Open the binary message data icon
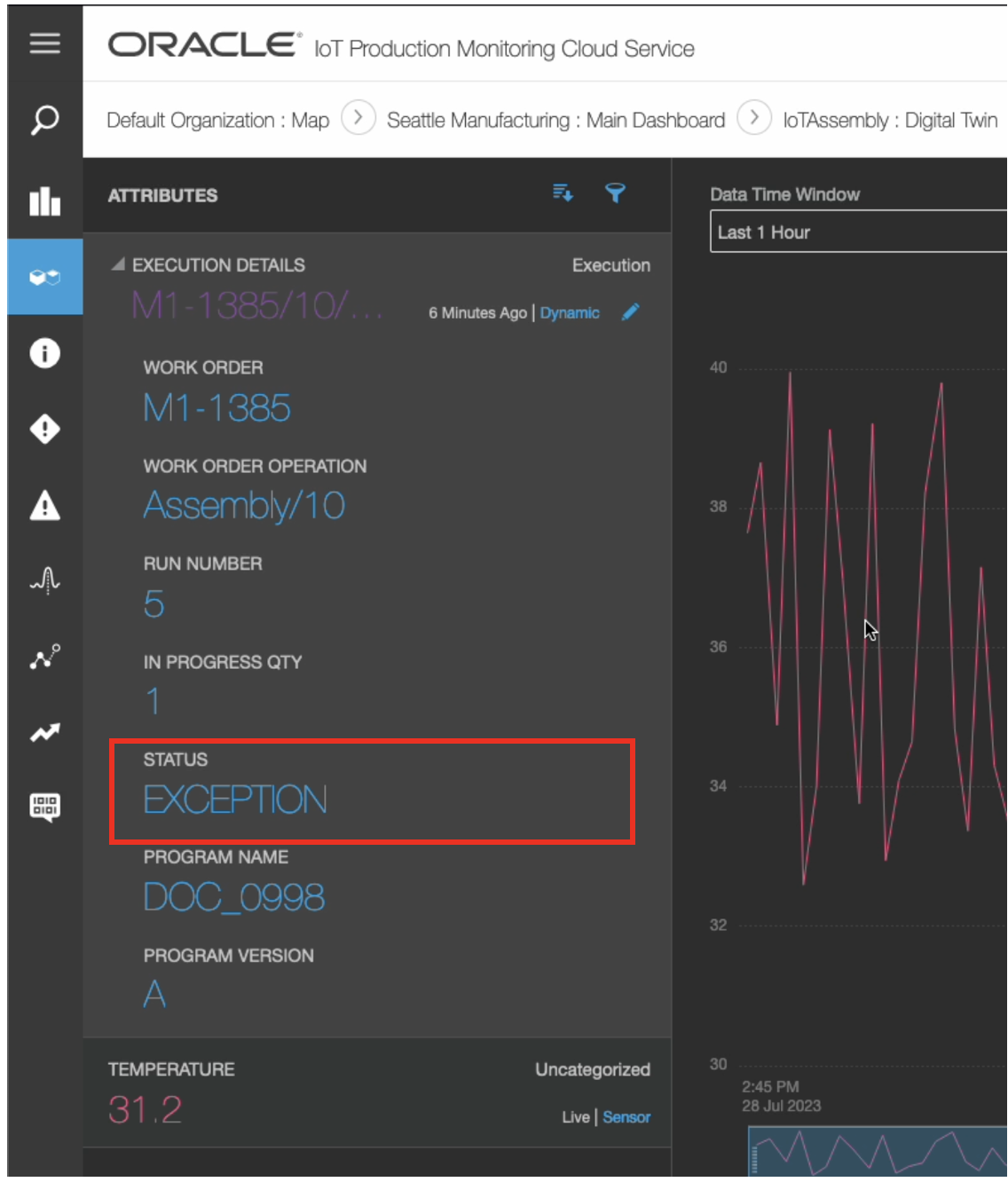The height and width of the screenshot is (1182, 1008). 44,807
